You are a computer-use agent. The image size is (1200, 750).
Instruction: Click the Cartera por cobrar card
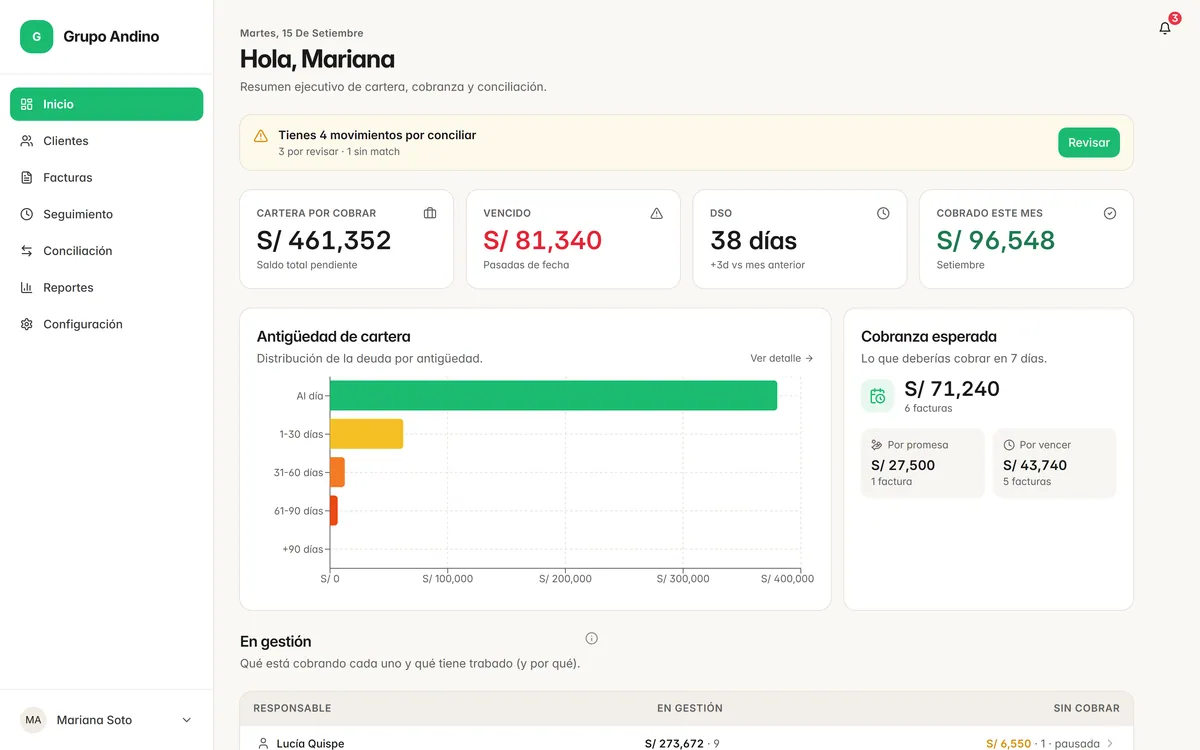tap(346, 239)
